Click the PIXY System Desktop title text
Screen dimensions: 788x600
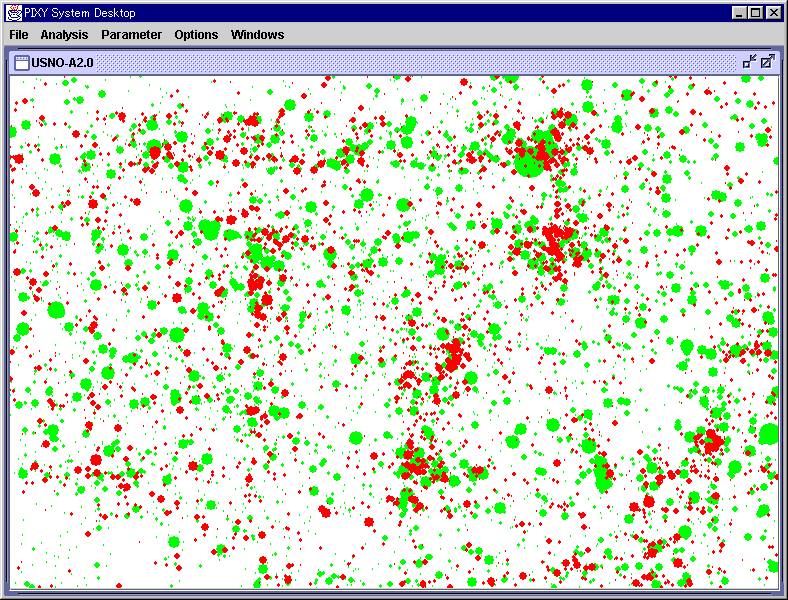80,13
